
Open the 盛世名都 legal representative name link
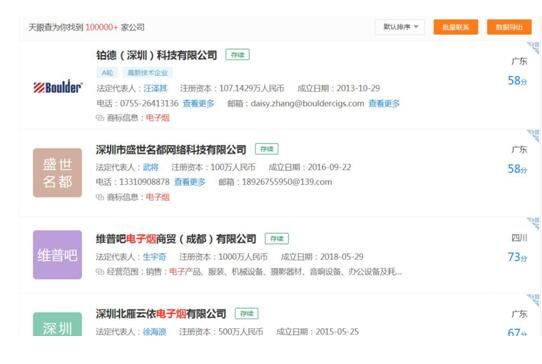(151, 167)
